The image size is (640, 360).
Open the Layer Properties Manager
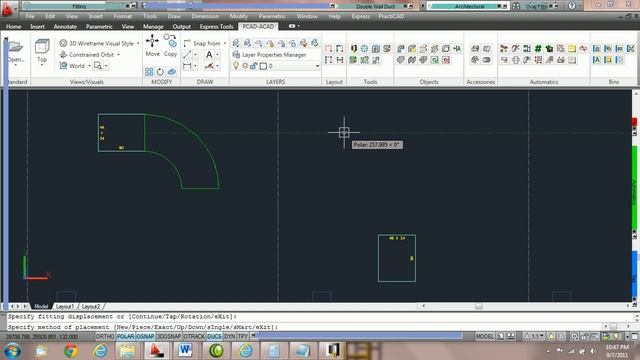pyautogui.click(x=269, y=55)
